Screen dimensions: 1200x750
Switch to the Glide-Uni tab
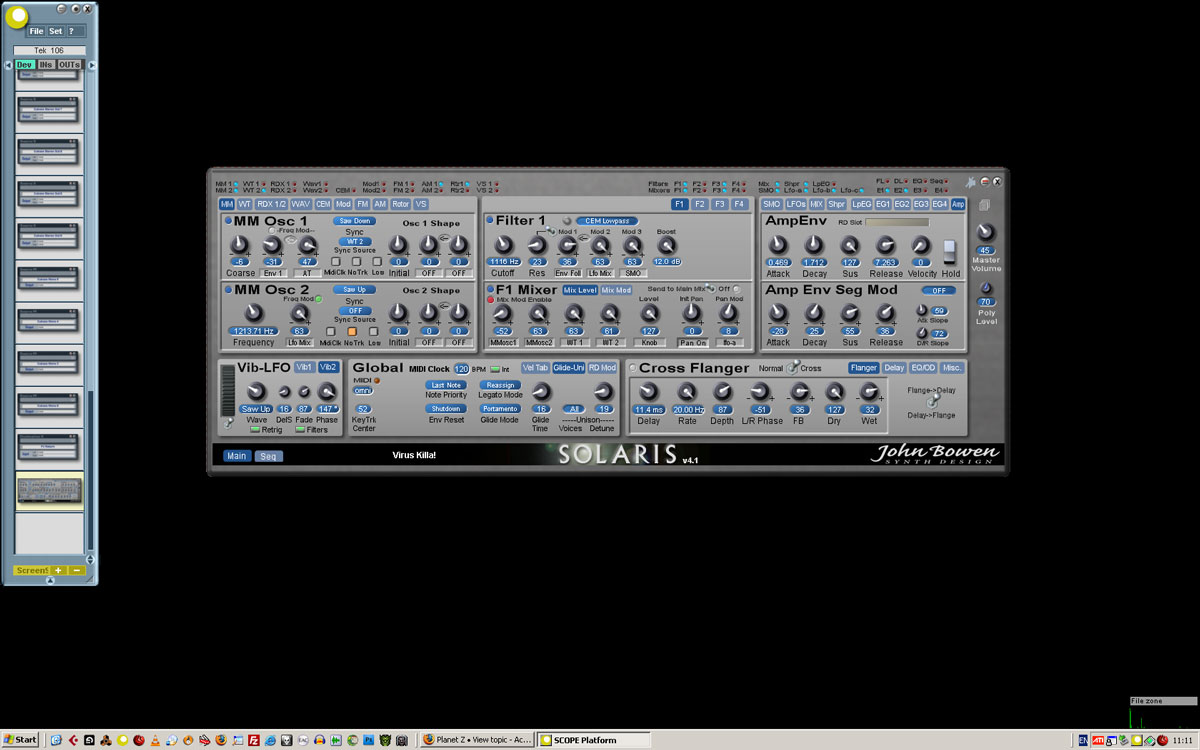[568, 368]
